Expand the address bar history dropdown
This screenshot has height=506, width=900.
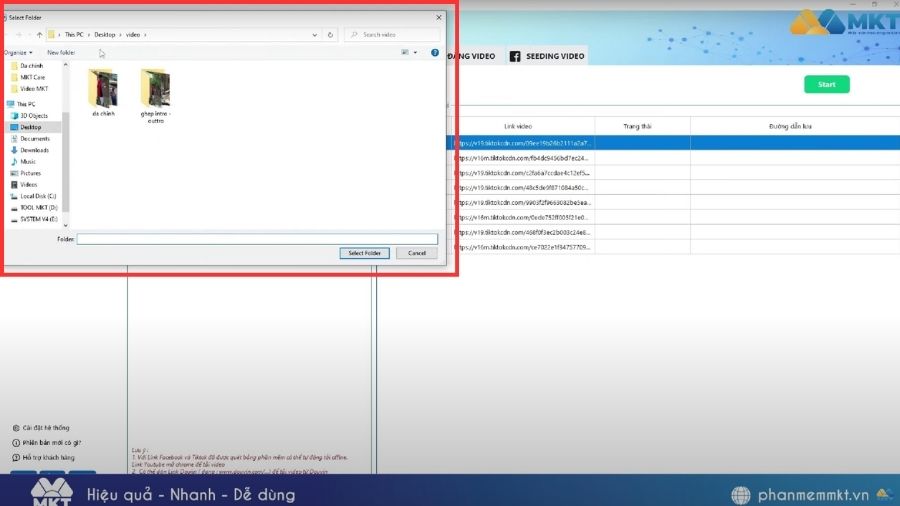pyautogui.click(x=315, y=35)
